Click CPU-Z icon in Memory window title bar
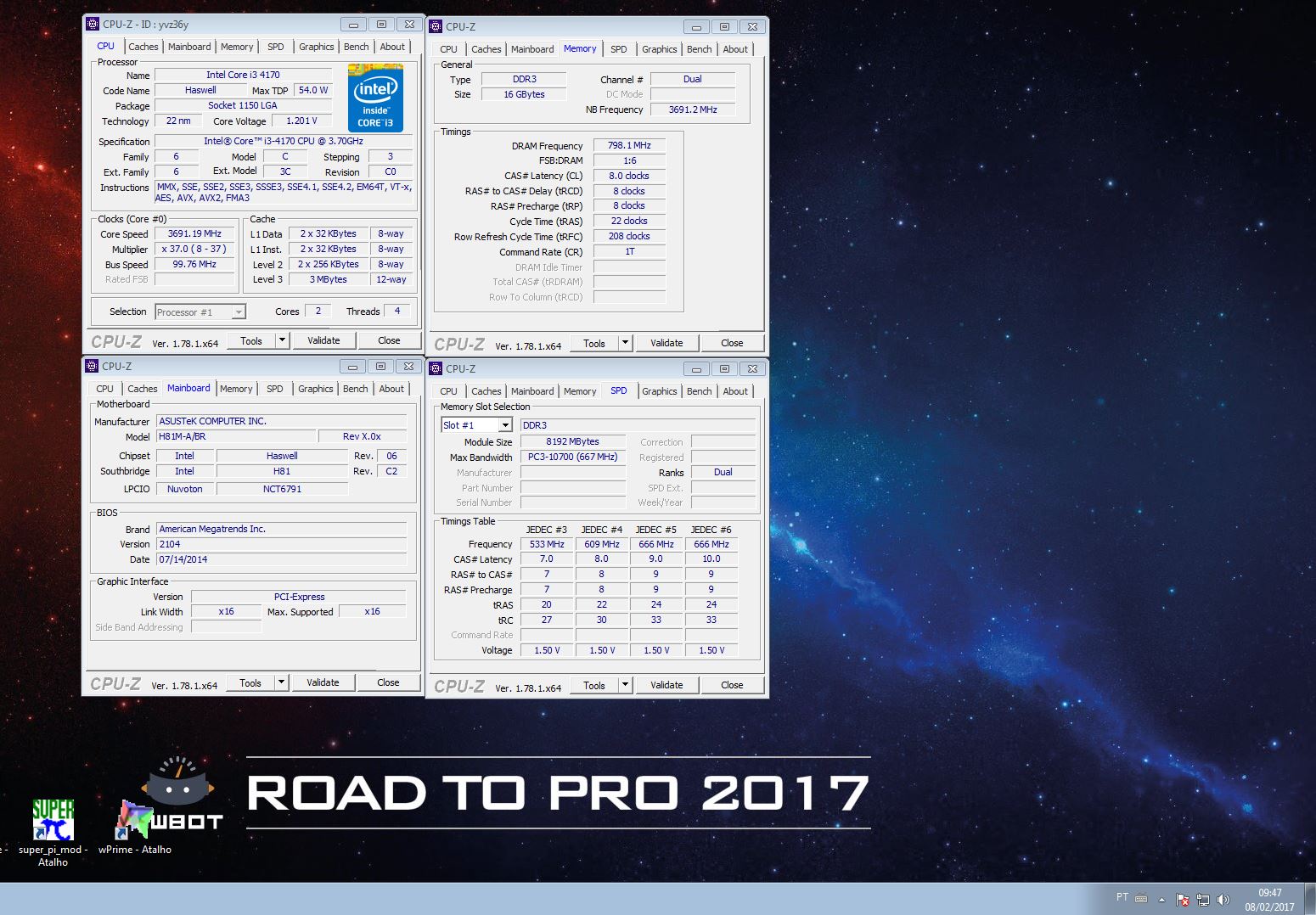Viewport: 1316px width, 915px height. tap(436, 26)
